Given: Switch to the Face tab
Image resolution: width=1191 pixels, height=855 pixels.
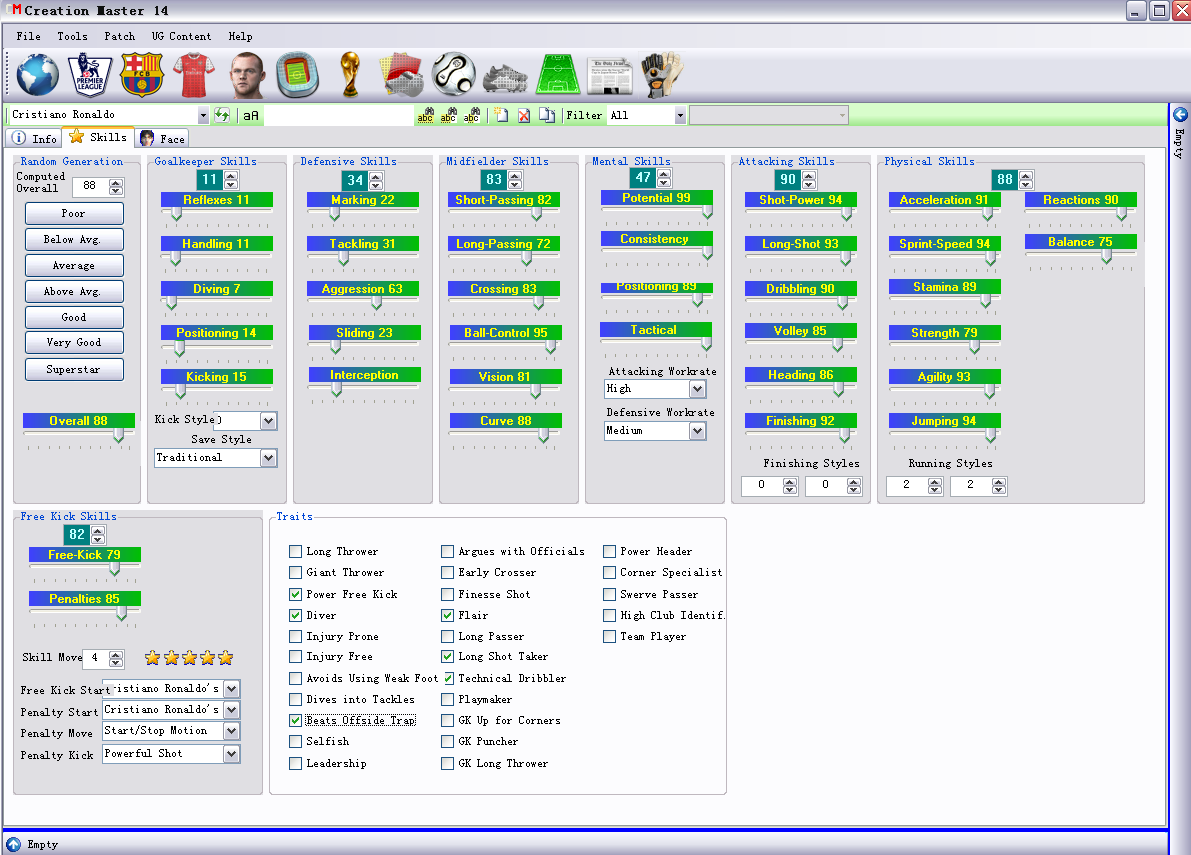Looking at the screenshot, I should (163, 138).
